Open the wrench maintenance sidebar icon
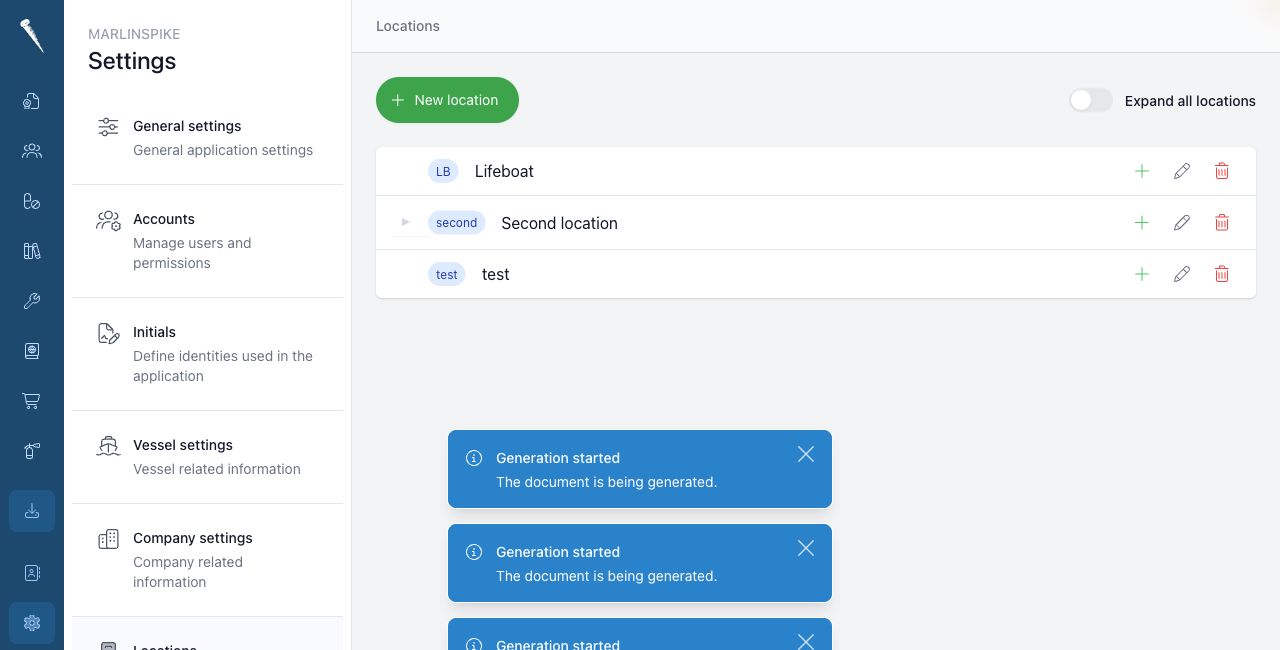This screenshot has width=1280, height=650. point(32,301)
